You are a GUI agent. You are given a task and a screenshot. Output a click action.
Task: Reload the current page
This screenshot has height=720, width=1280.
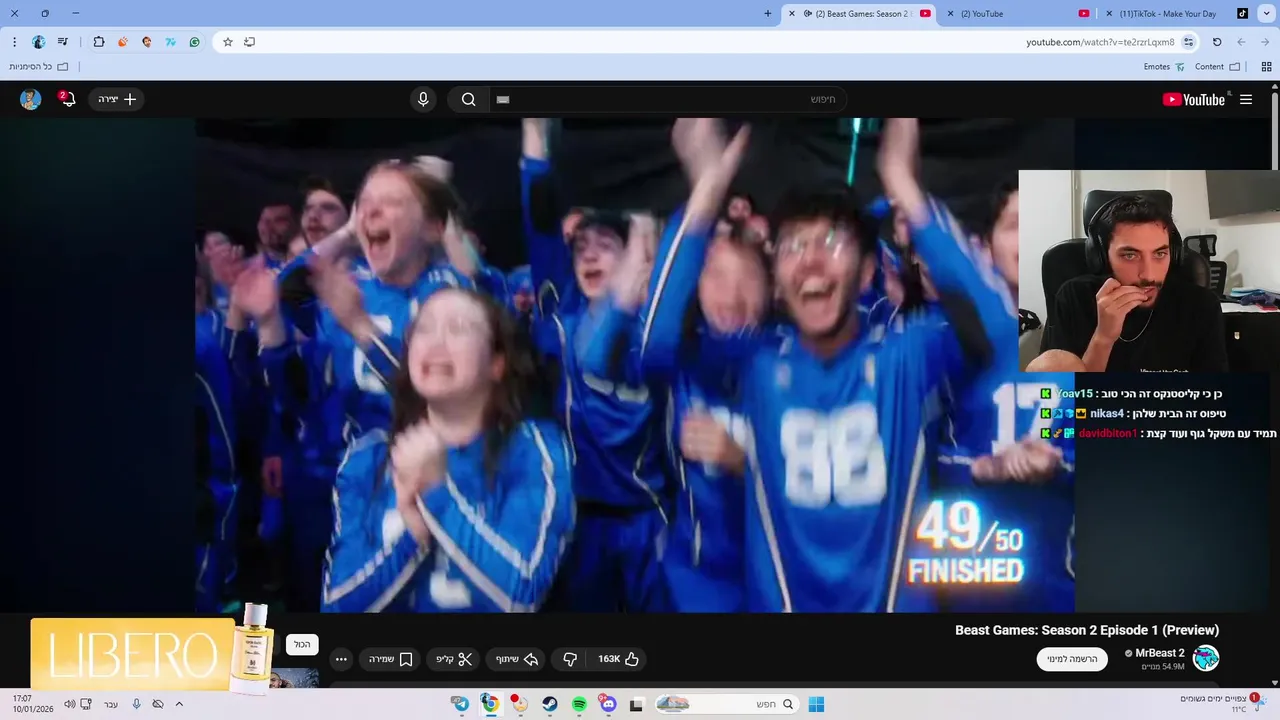click(x=1217, y=42)
